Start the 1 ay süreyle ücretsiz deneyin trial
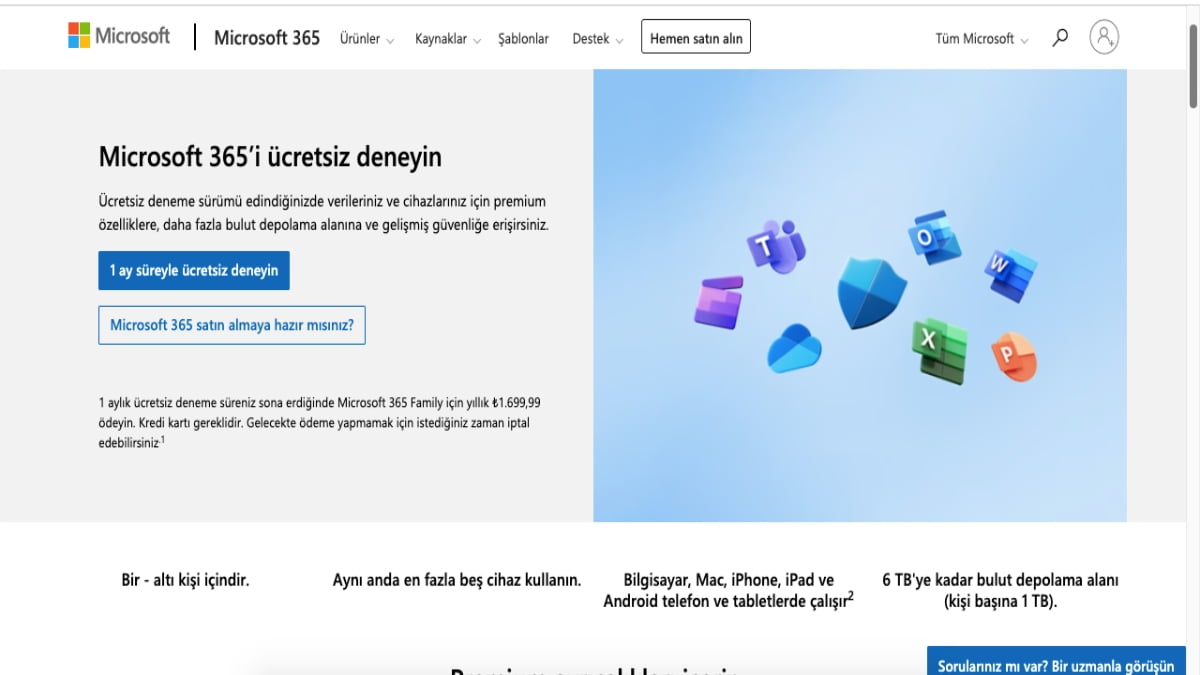1200x675 pixels. click(194, 271)
